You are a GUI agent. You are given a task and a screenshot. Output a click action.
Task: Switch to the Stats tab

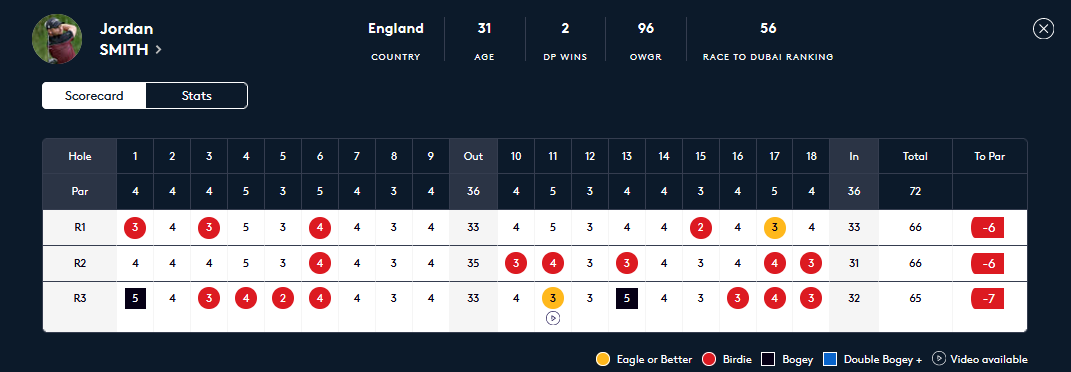197,96
